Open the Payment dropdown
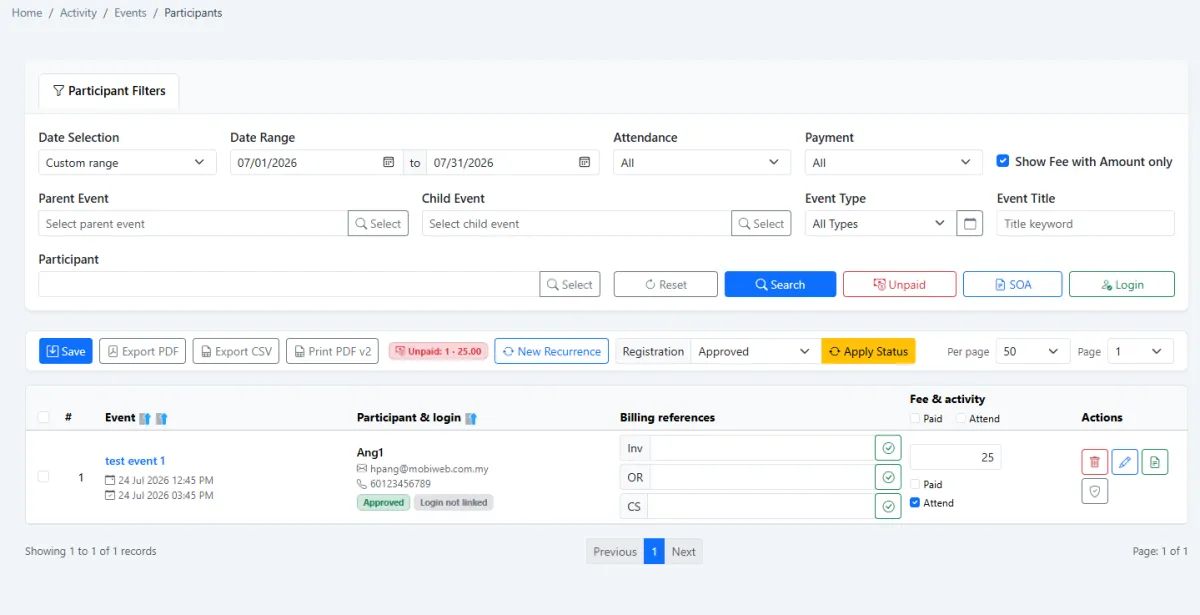Viewport: 1200px width, 615px height. tap(894, 162)
